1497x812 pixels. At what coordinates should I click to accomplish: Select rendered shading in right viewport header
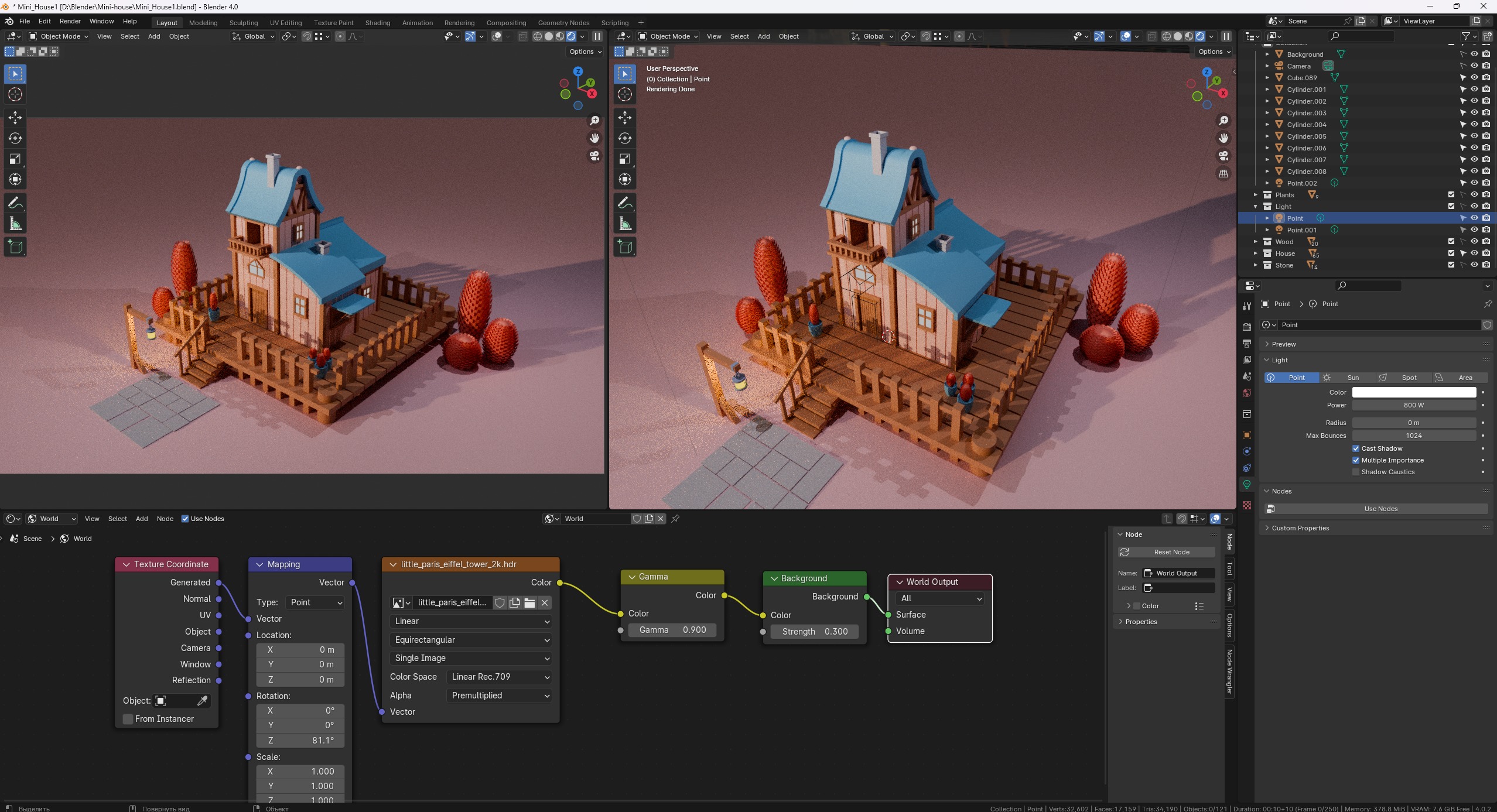pos(1200,36)
